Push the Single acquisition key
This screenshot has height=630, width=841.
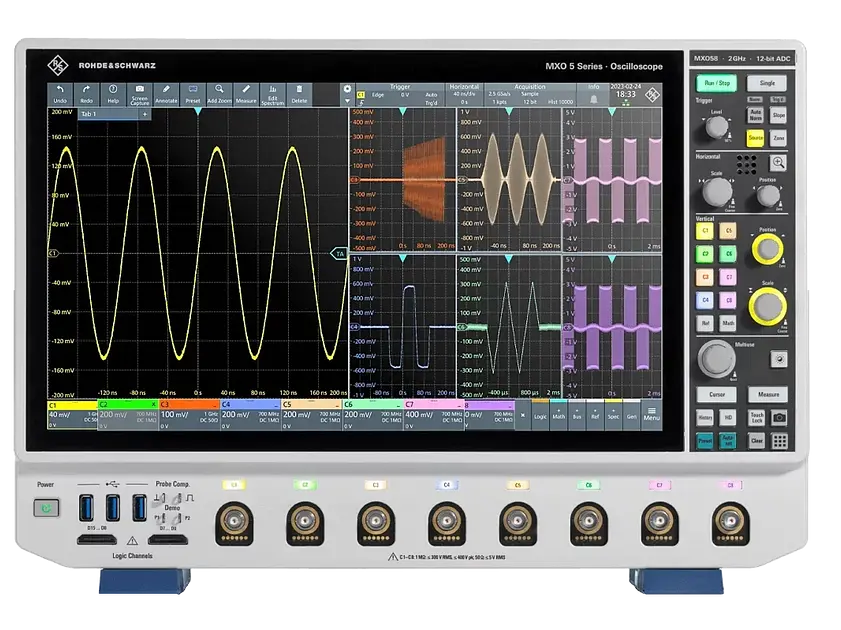click(767, 83)
